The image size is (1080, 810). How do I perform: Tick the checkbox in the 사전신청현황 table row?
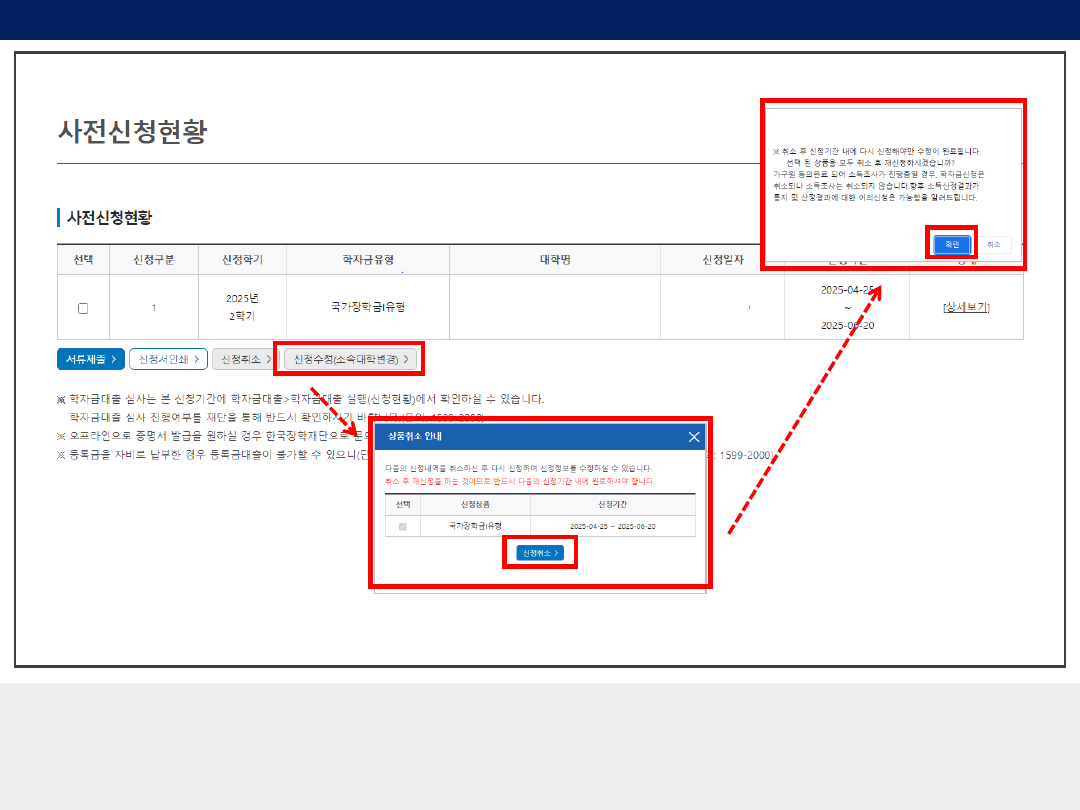[x=83, y=308]
